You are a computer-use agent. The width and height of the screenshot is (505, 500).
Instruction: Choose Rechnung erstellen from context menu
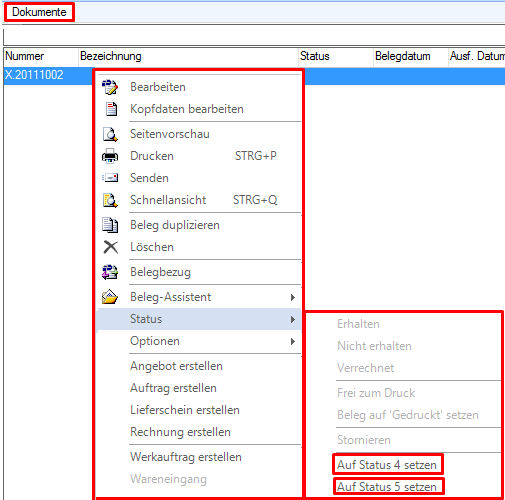(x=180, y=432)
